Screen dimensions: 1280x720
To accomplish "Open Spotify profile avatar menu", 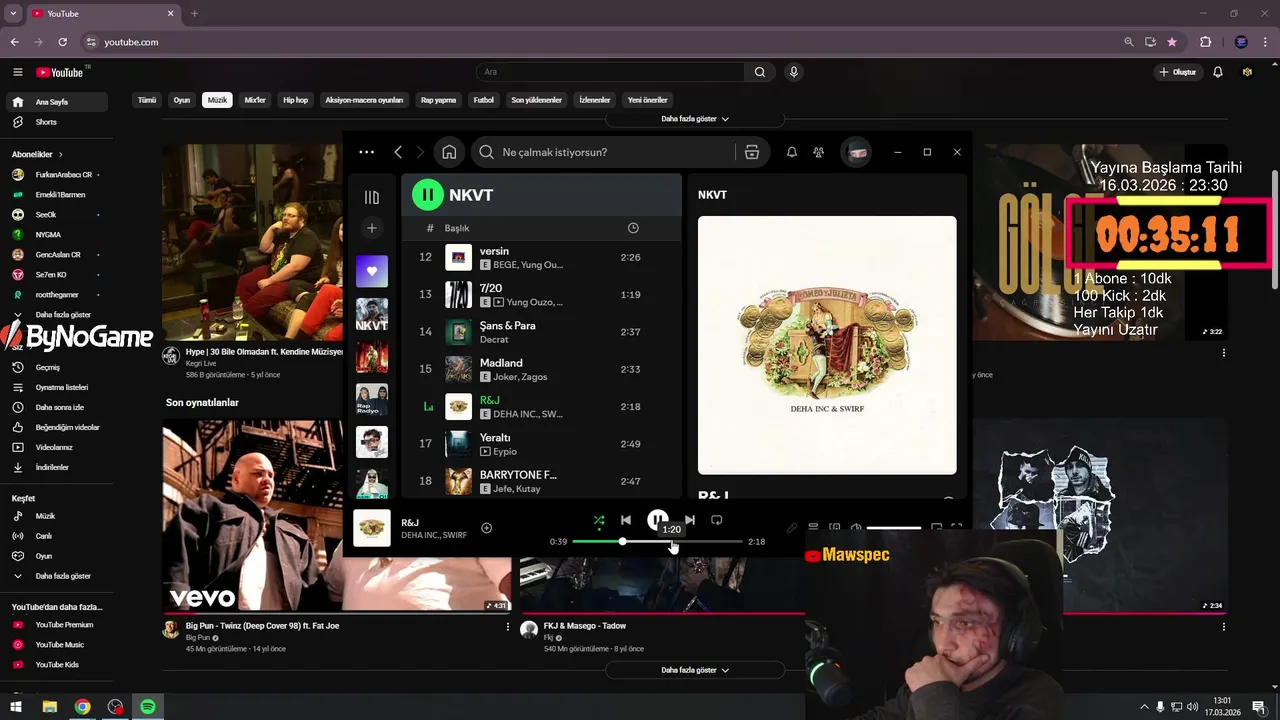I will (x=856, y=152).
